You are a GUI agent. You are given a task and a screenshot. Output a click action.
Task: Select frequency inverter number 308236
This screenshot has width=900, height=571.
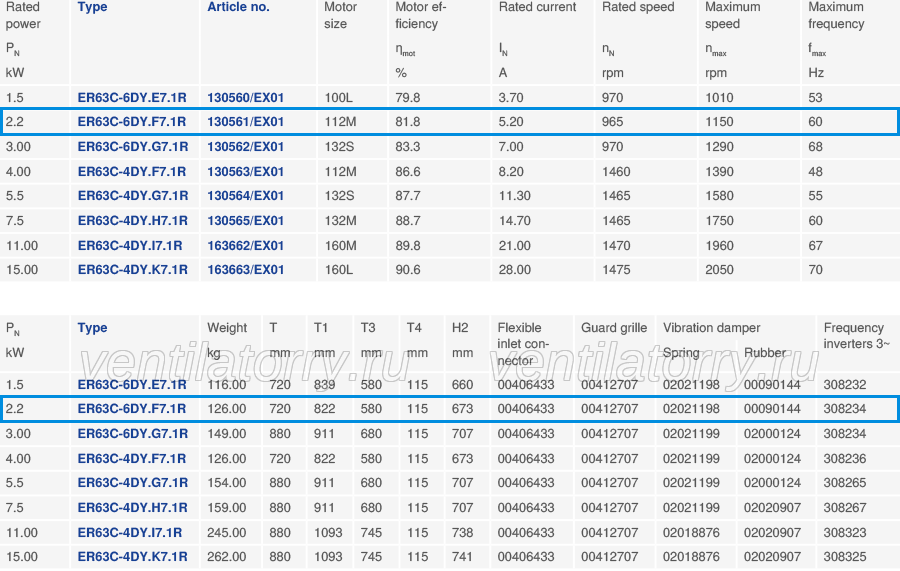tap(844, 459)
